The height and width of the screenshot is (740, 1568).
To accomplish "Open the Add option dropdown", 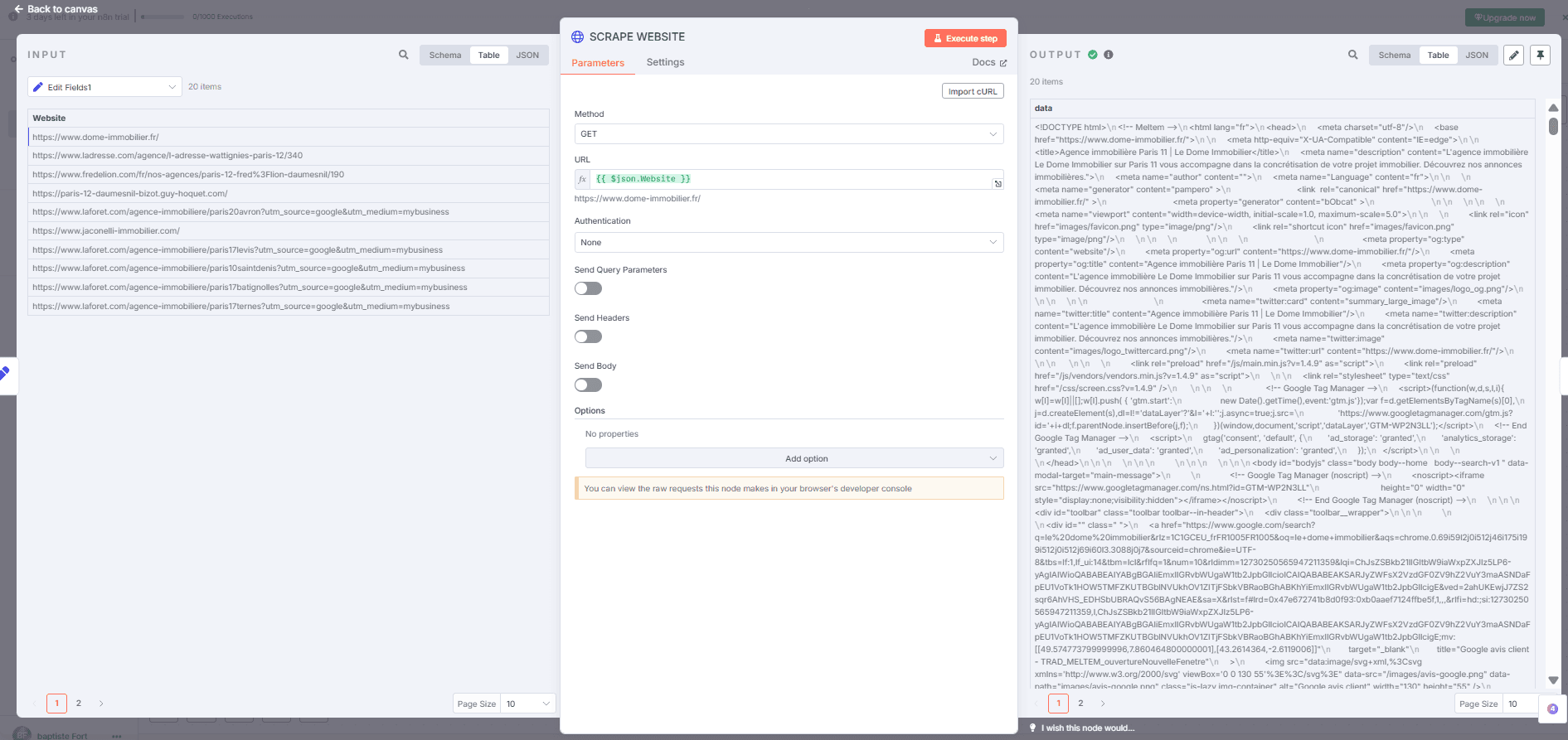I will pyautogui.click(x=794, y=458).
